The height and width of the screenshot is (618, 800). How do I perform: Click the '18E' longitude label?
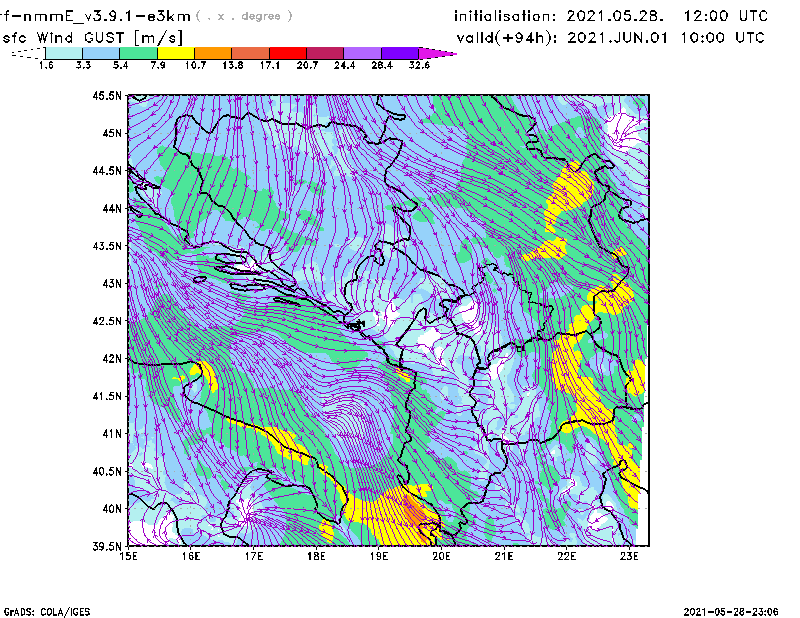click(x=316, y=556)
